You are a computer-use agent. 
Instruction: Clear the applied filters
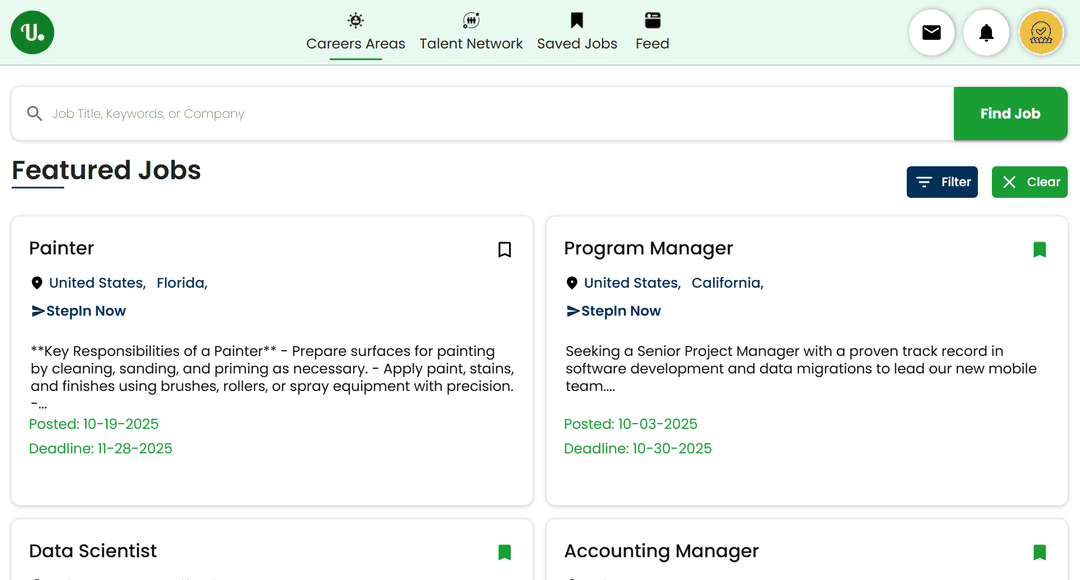[1029, 182]
